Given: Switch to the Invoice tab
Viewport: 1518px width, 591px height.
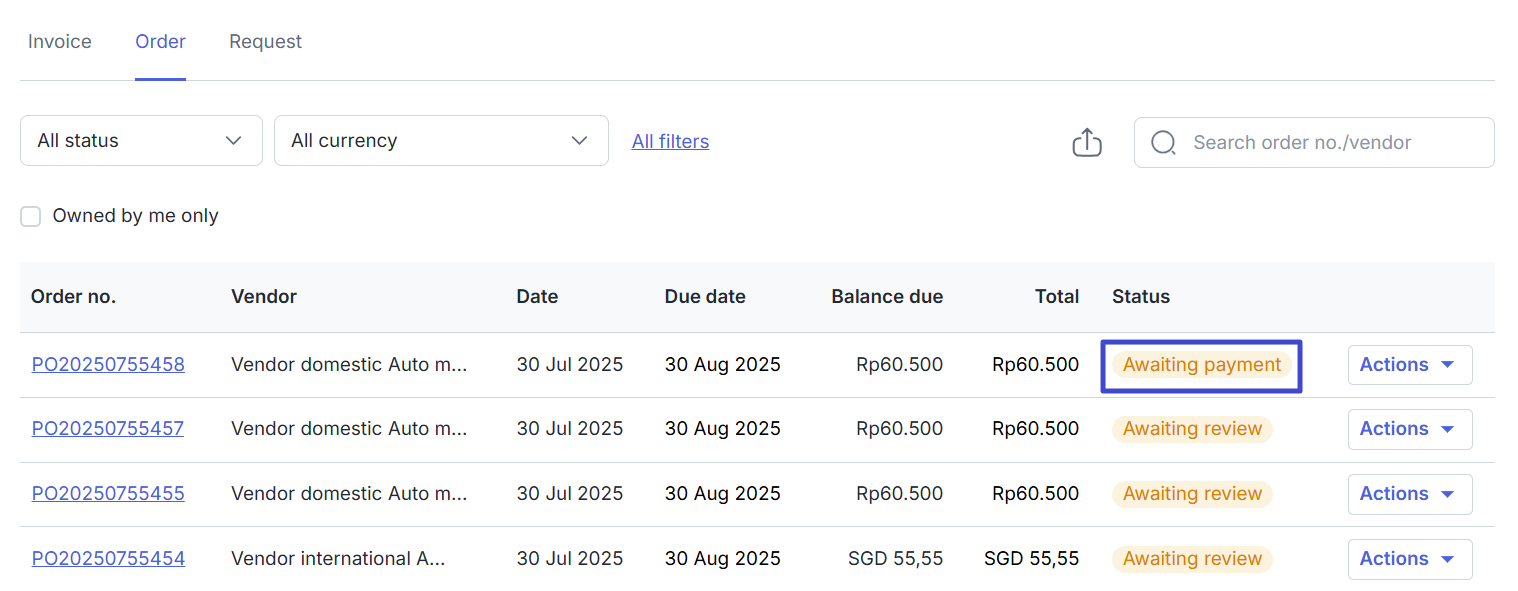Looking at the screenshot, I should click(x=60, y=42).
